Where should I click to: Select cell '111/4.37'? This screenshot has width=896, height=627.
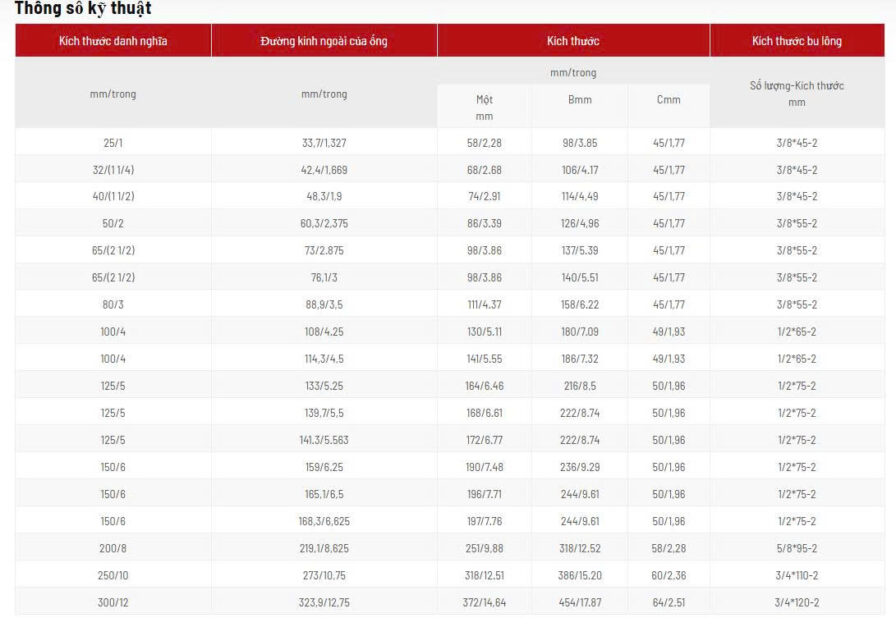point(484,305)
